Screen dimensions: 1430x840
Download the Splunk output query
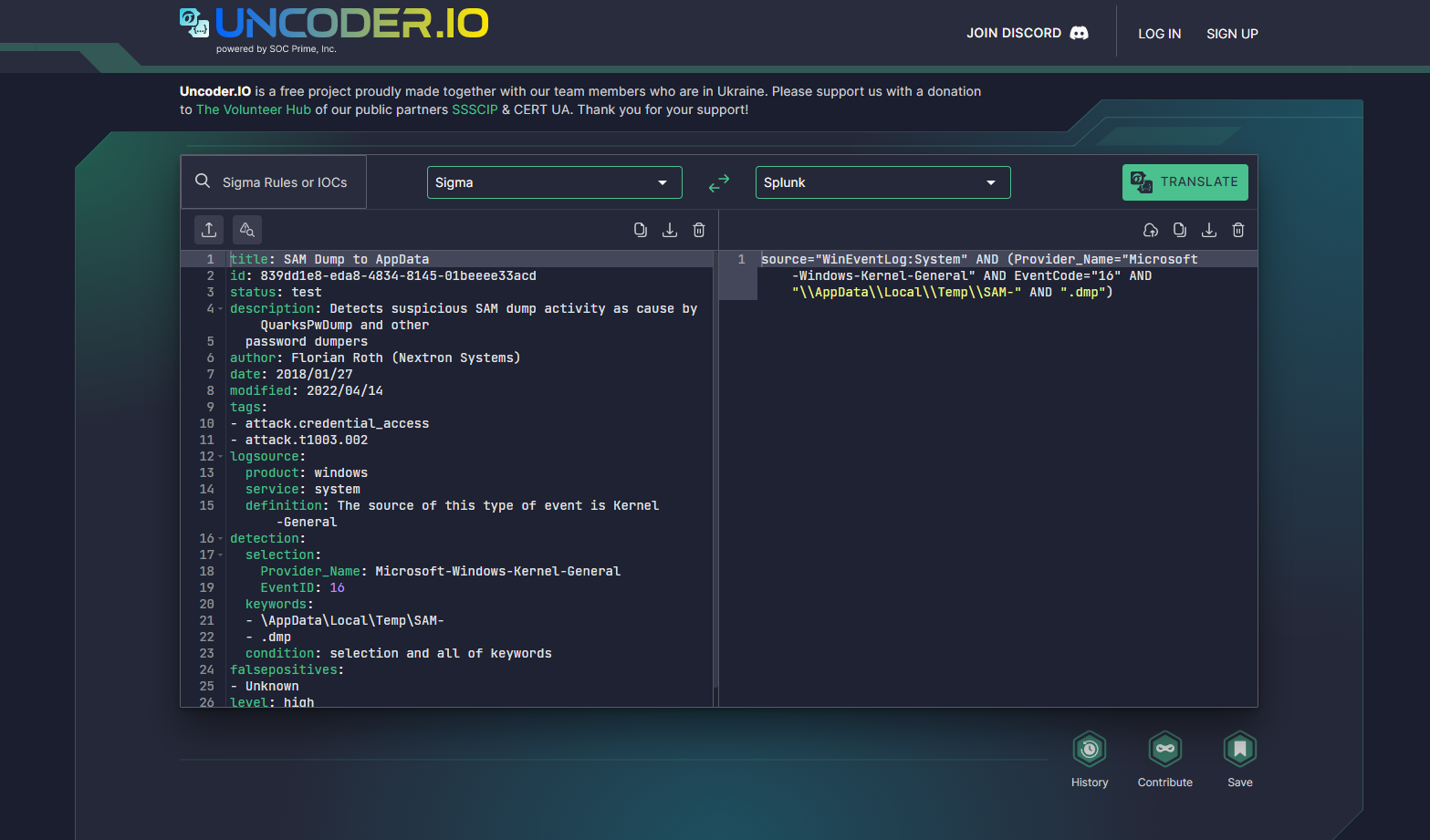tap(1209, 230)
